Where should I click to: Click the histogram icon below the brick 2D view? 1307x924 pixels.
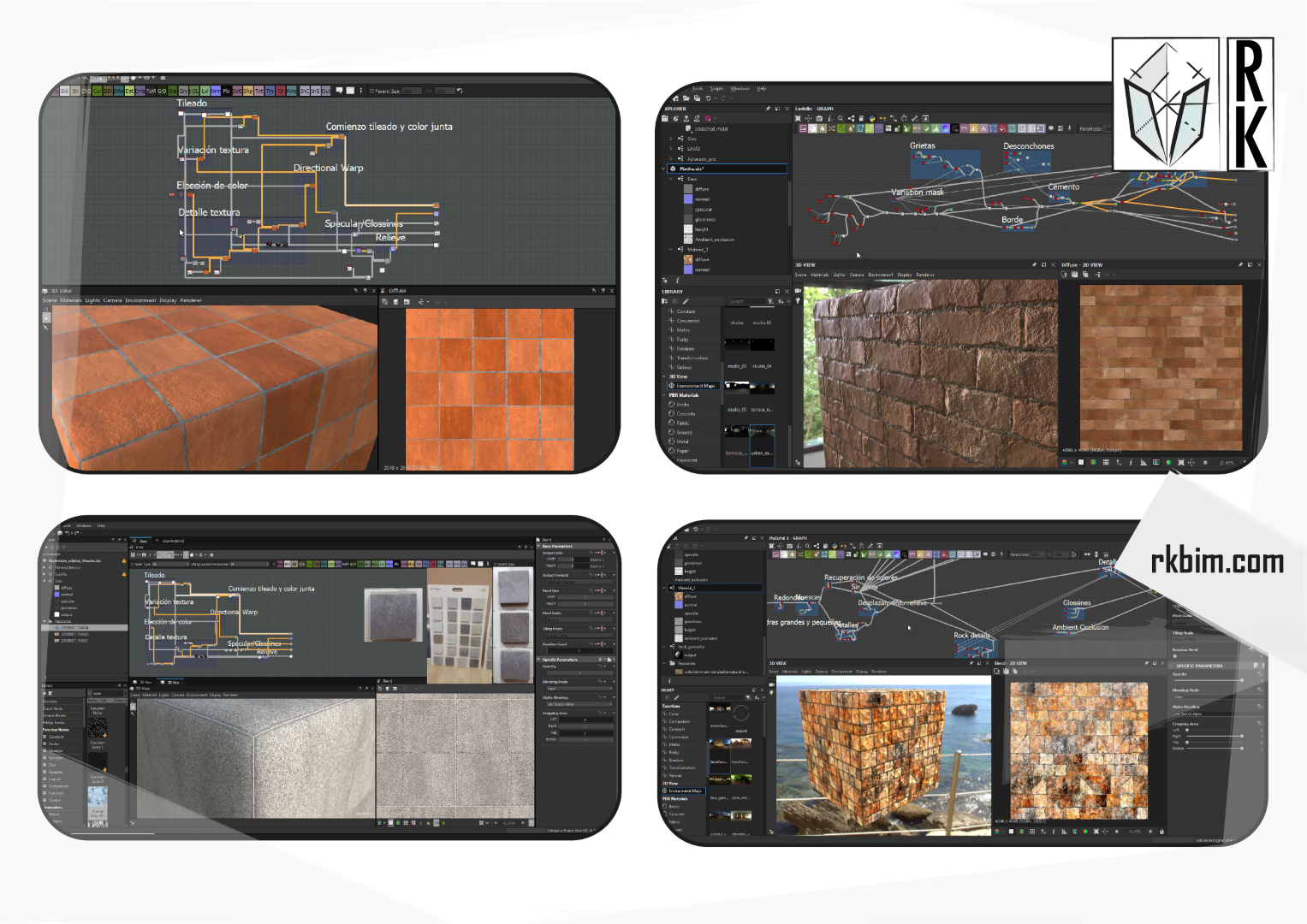coord(1144,463)
